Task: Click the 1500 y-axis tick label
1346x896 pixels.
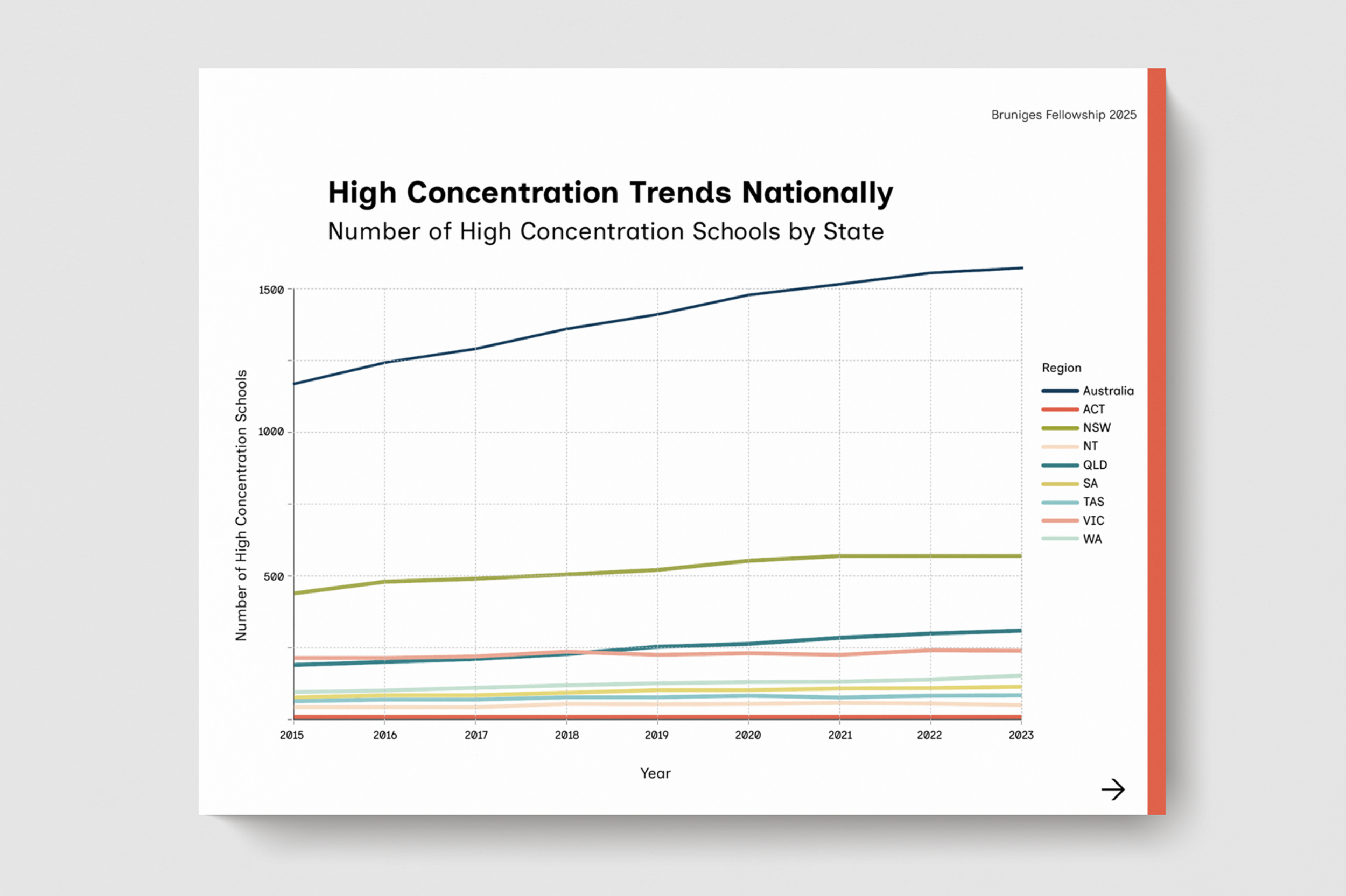Action: click(271, 290)
